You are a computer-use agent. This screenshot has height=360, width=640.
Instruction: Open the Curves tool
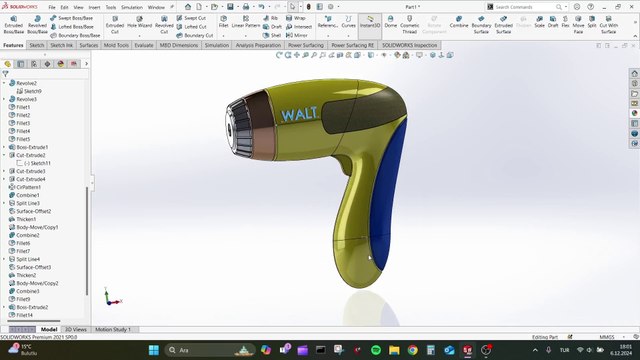348,22
